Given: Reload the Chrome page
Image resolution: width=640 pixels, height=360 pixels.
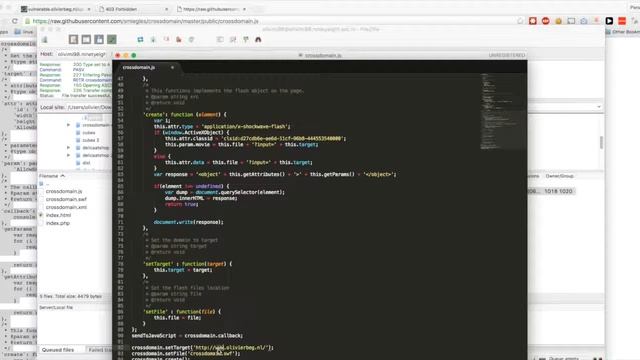Looking at the screenshot, I should click(15, 21).
